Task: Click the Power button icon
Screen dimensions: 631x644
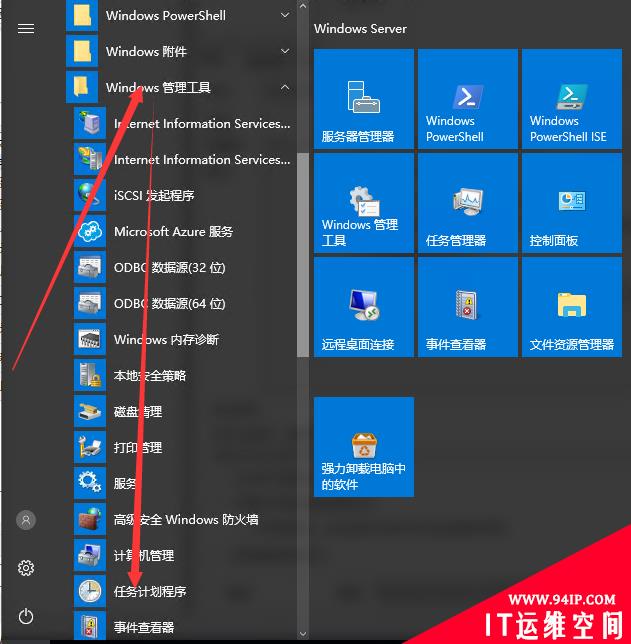Action: pyautogui.click(x=26, y=616)
